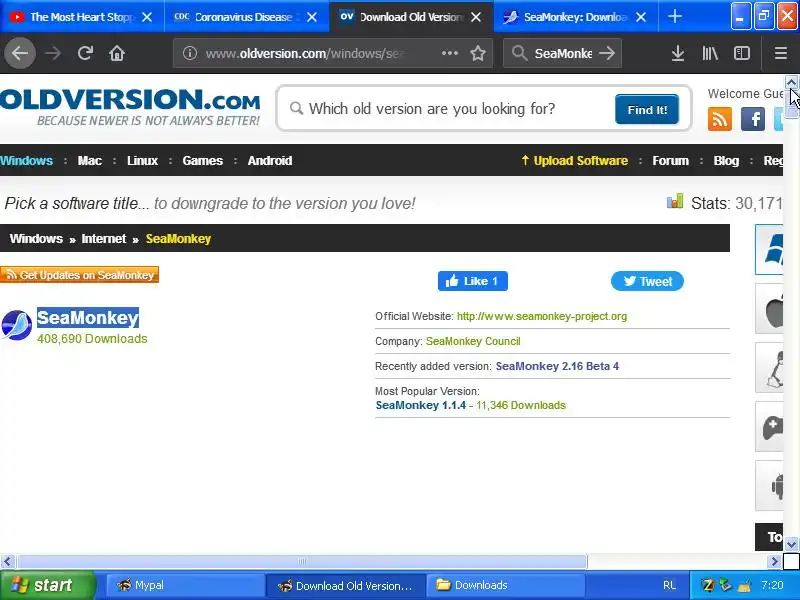Select the Android robot sidebar icon

[x=769, y=485]
